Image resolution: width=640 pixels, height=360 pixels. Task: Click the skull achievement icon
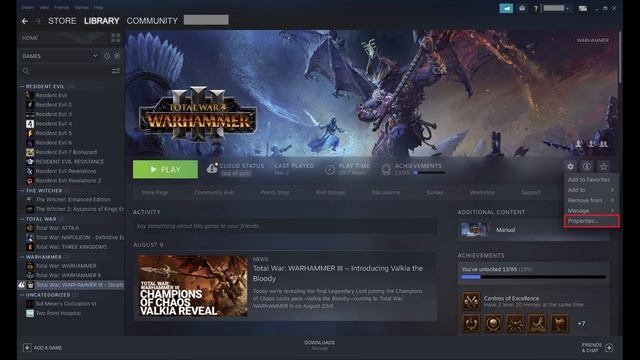tap(493, 324)
